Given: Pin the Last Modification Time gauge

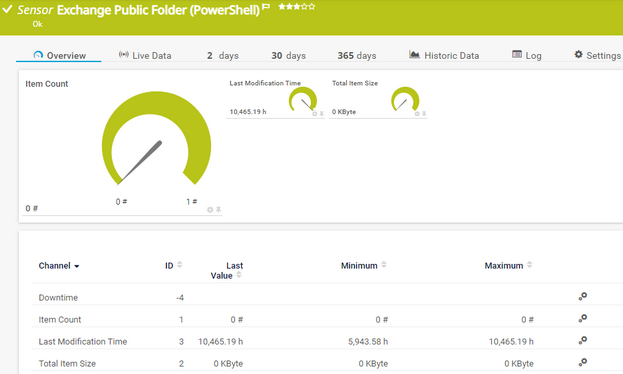Looking at the screenshot, I should (321, 114).
